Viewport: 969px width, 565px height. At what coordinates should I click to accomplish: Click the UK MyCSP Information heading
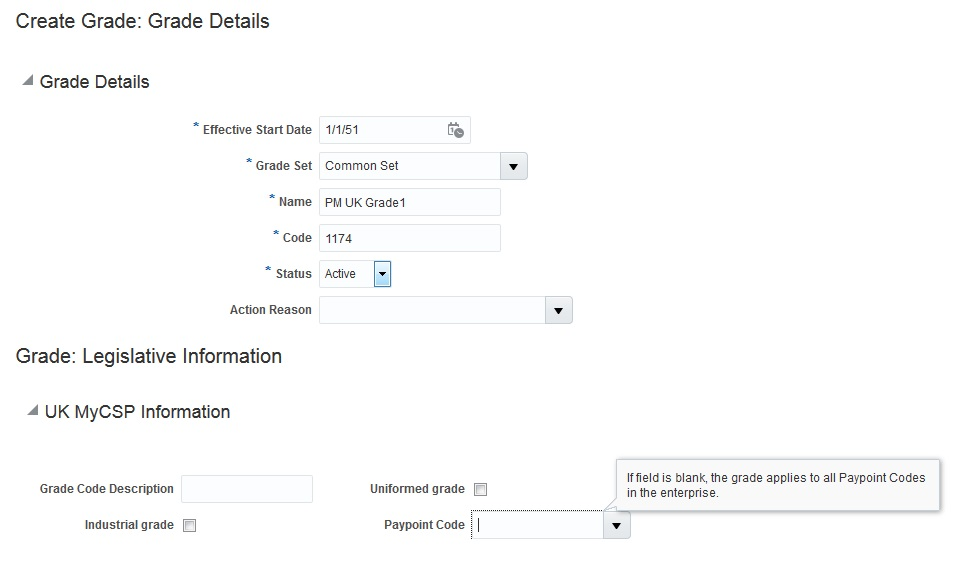(137, 412)
